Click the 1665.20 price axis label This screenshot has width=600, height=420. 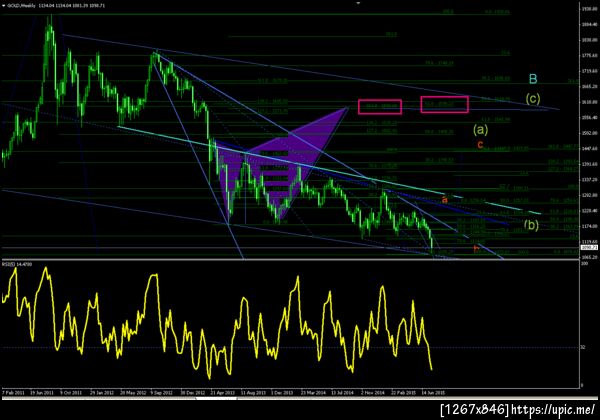(x=590, y=86)
